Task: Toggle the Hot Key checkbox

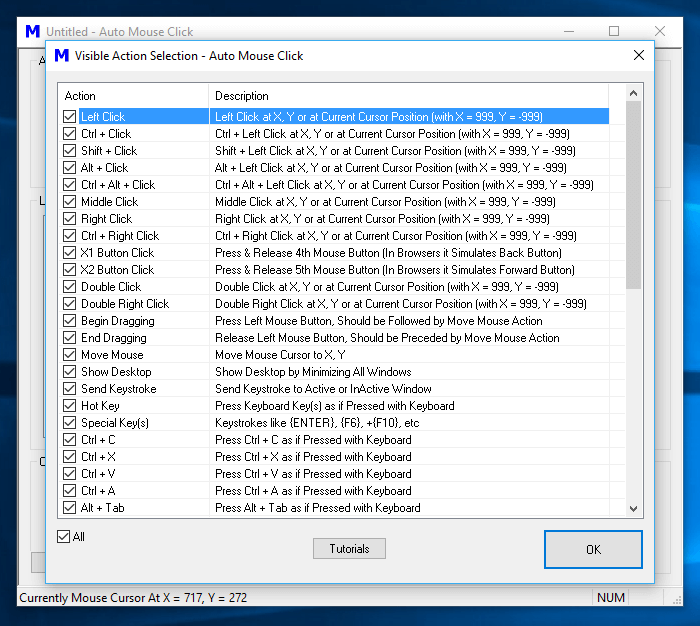Action: point(69,405)
